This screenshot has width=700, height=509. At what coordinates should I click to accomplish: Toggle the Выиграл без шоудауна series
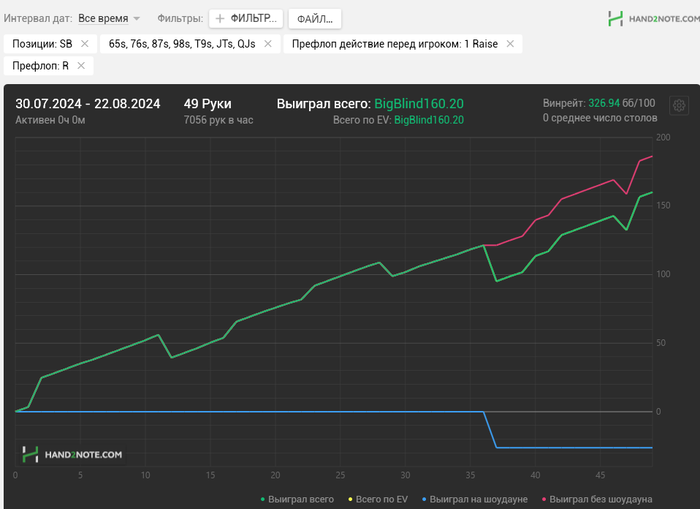[597, 499]
